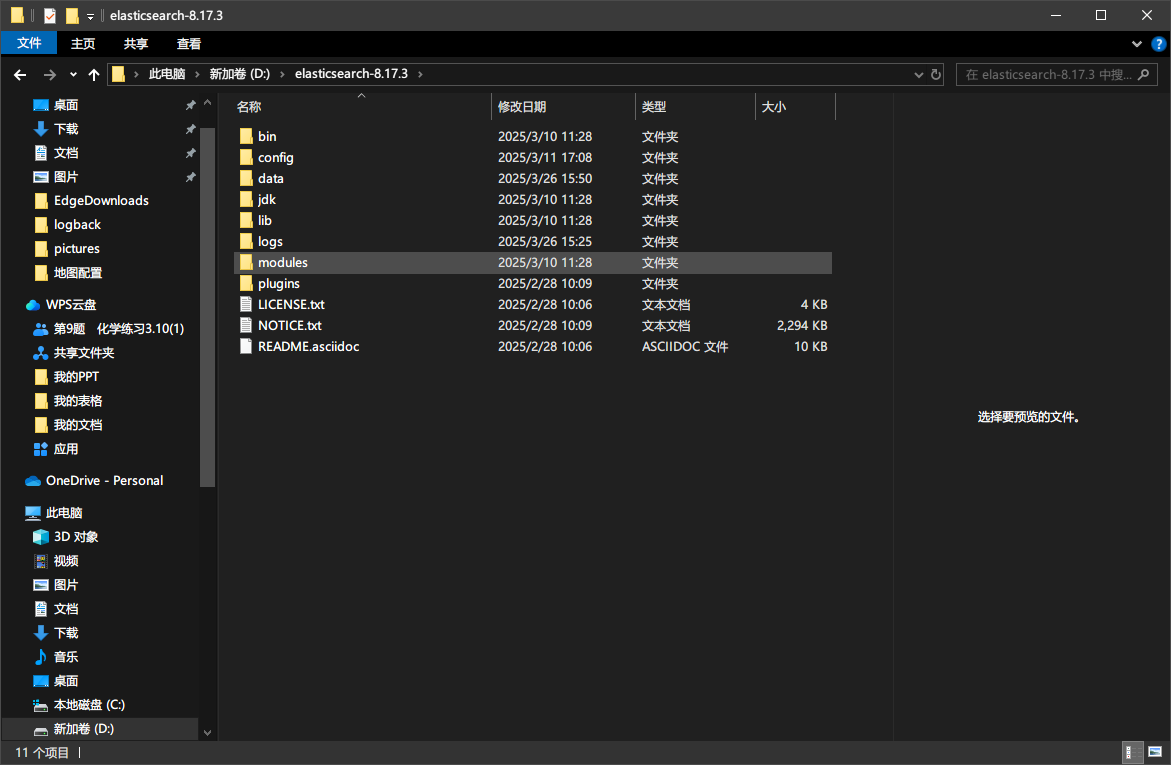1171x765 pixels.
Task: Refresh the current folder view
Action: click(x=936, y=74)
